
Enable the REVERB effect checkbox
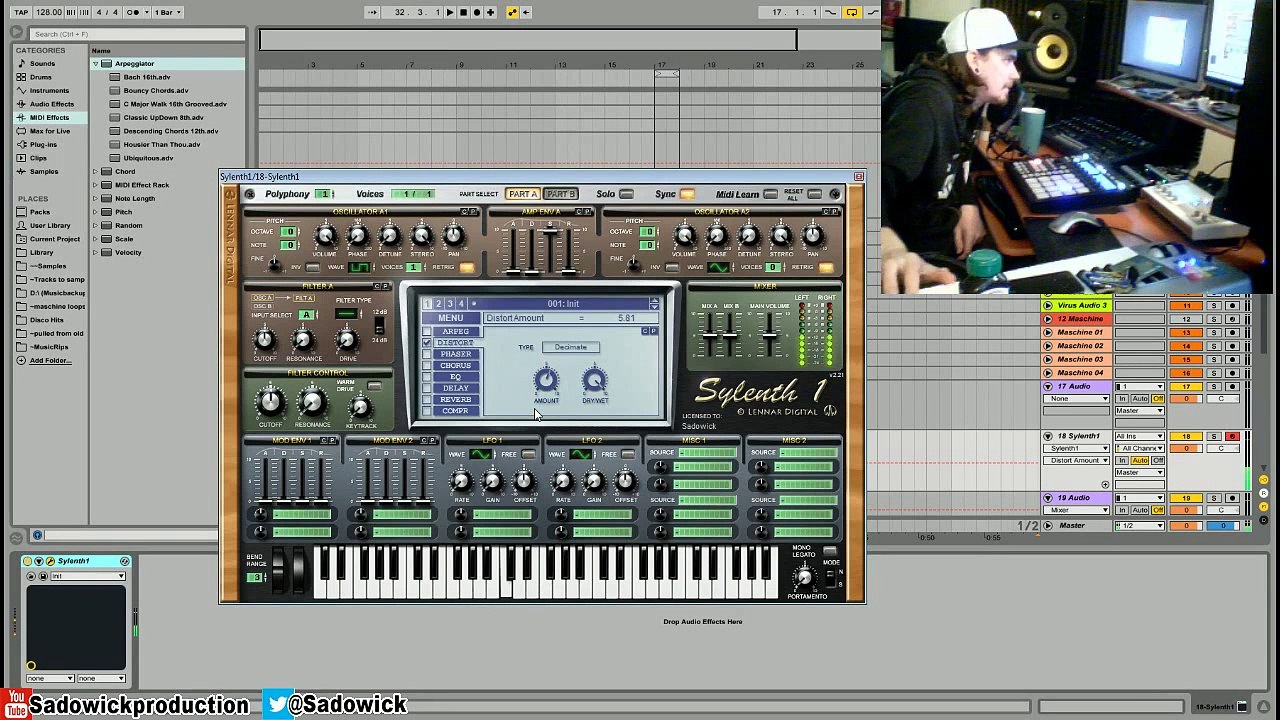427,399
